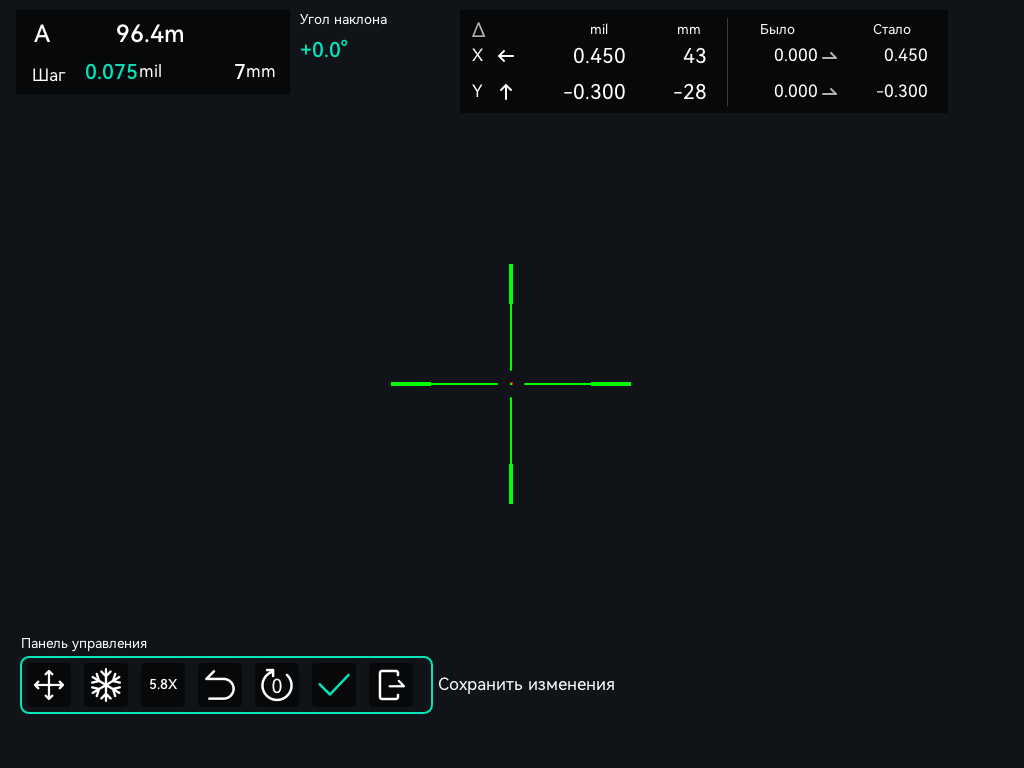Click the delta triangle symbol

(479, 30)
